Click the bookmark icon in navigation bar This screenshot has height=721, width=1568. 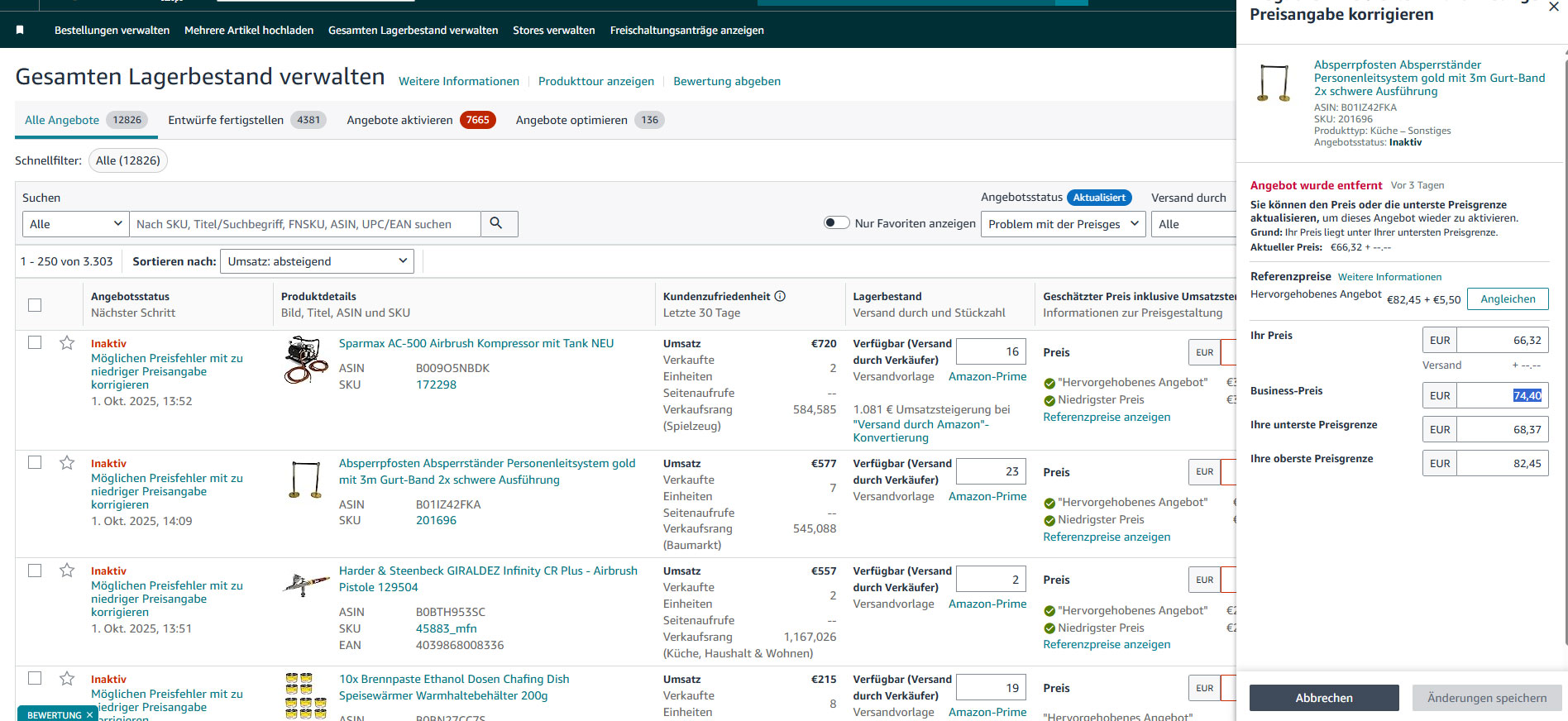(x=20, y=30)
